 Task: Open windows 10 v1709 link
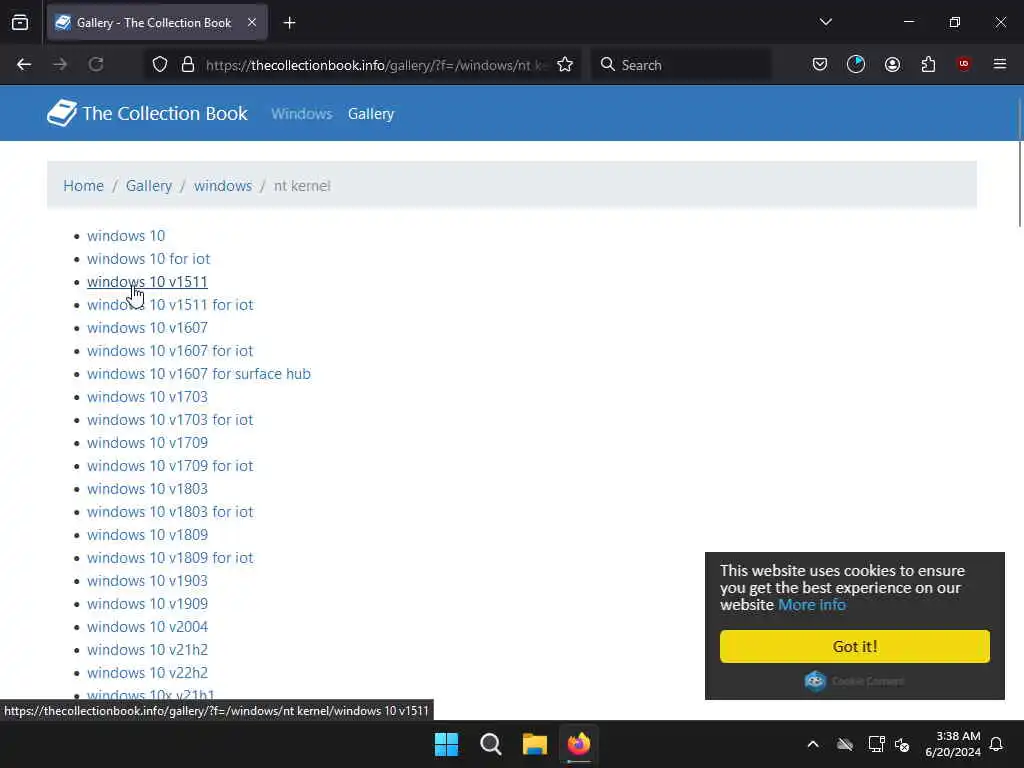coord(148,443)
